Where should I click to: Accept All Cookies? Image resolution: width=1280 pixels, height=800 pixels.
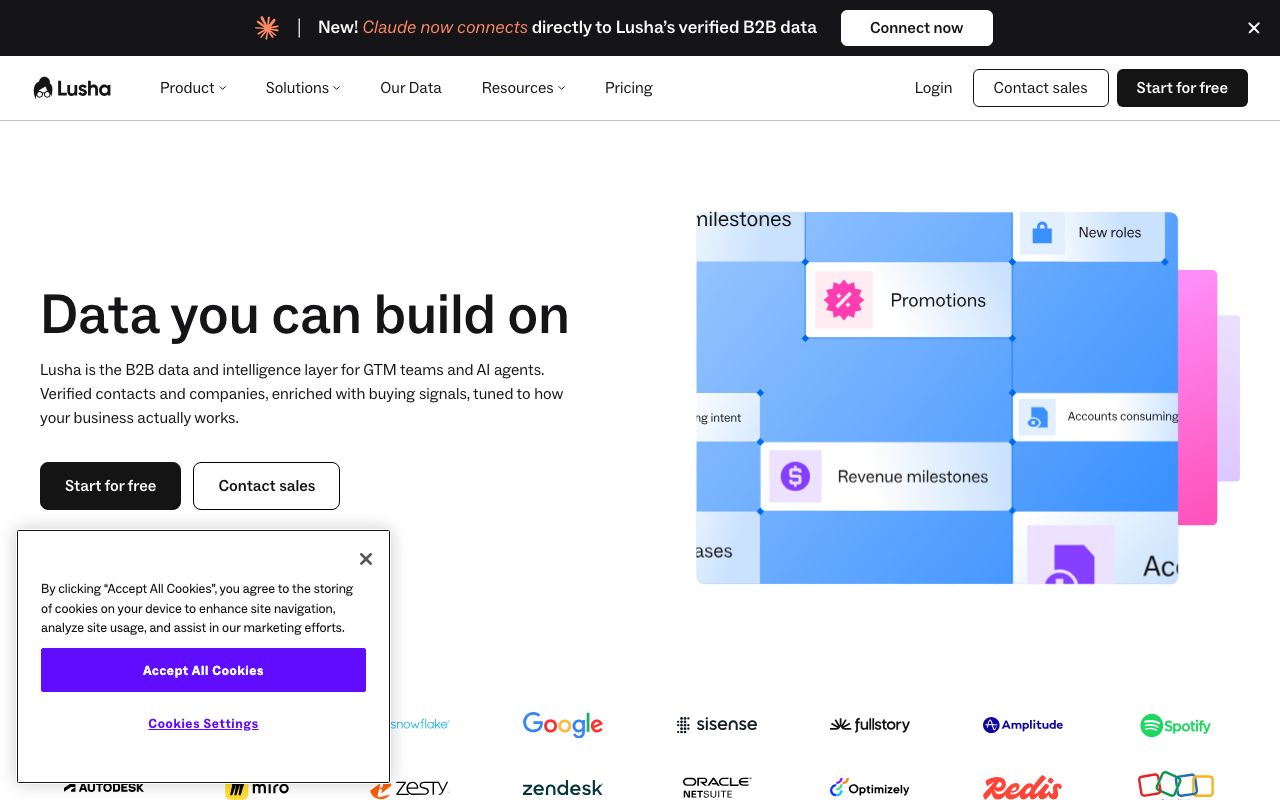click(203, 670)
